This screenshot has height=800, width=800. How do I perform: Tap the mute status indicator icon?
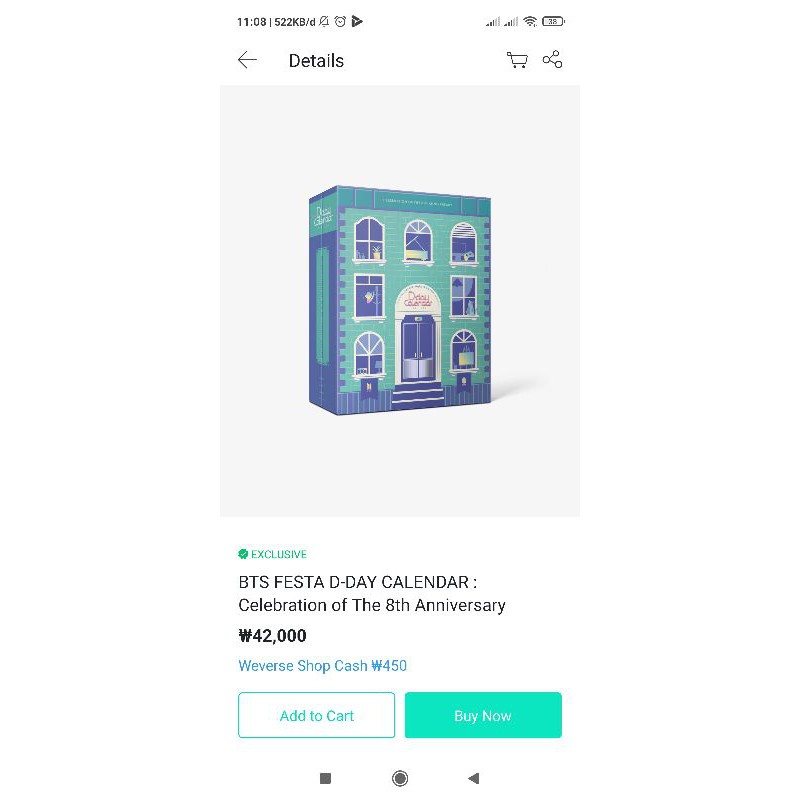click(x=323, y=21)
